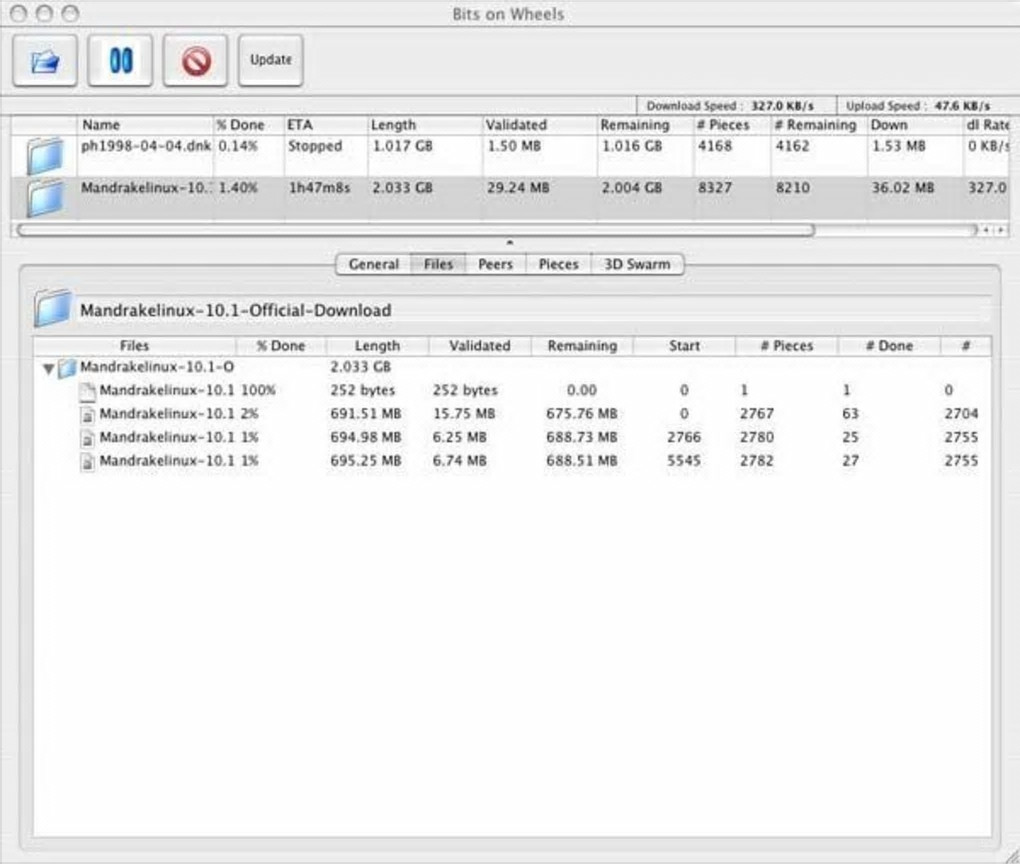
Task: Click the 4162 remaining pieces cell
Action: click(x=792, y=146)
